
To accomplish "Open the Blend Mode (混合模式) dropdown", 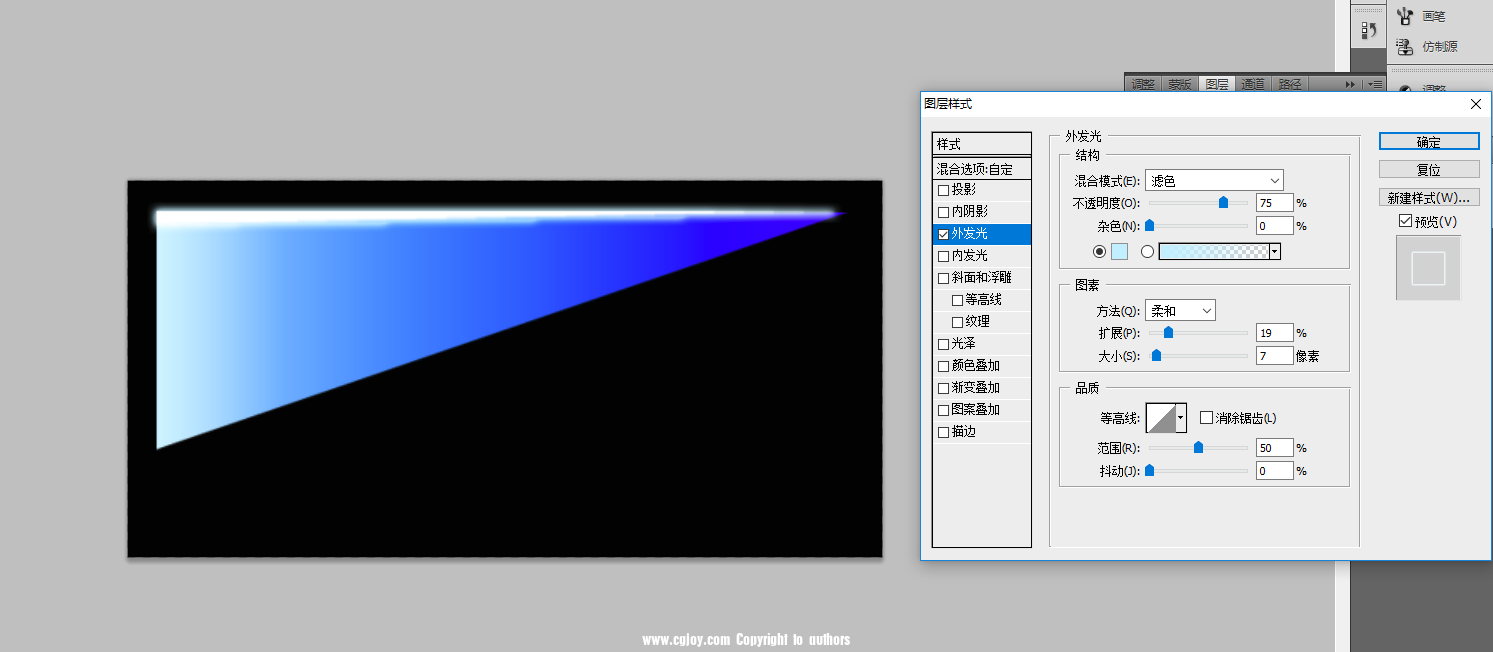I will (x=1214, y=181).
